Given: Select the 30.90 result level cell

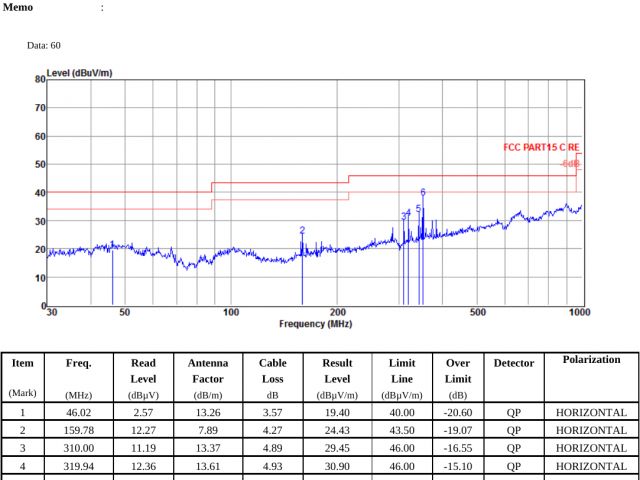Looking at the screenshot, I should 337,466.
